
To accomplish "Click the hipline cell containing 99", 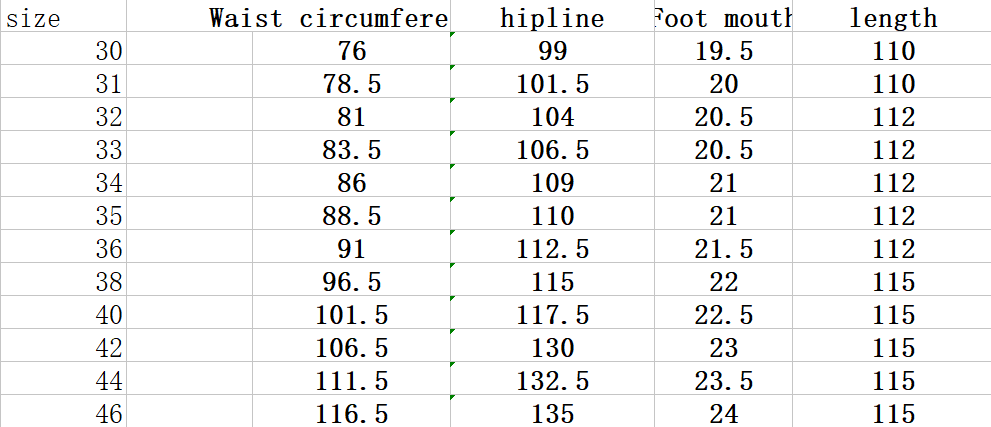I will pyautogui.click(x=552, y=51).
